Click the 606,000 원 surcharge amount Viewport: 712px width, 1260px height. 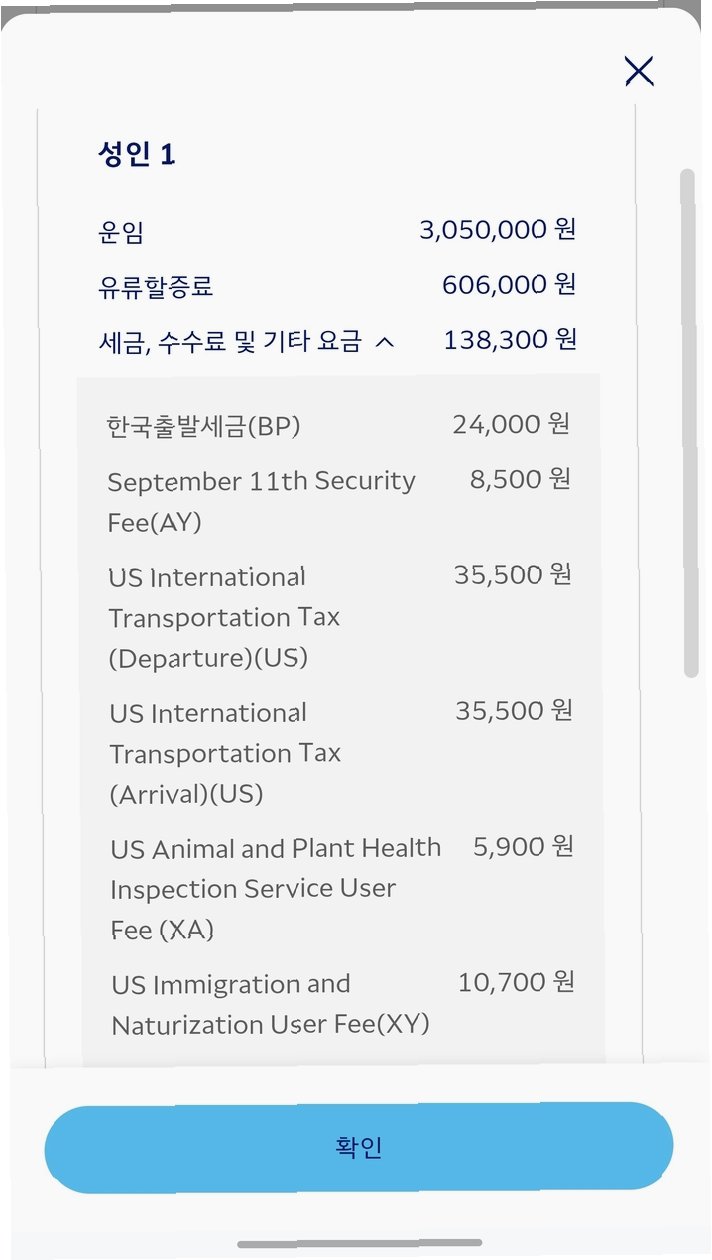coord(509,285)
